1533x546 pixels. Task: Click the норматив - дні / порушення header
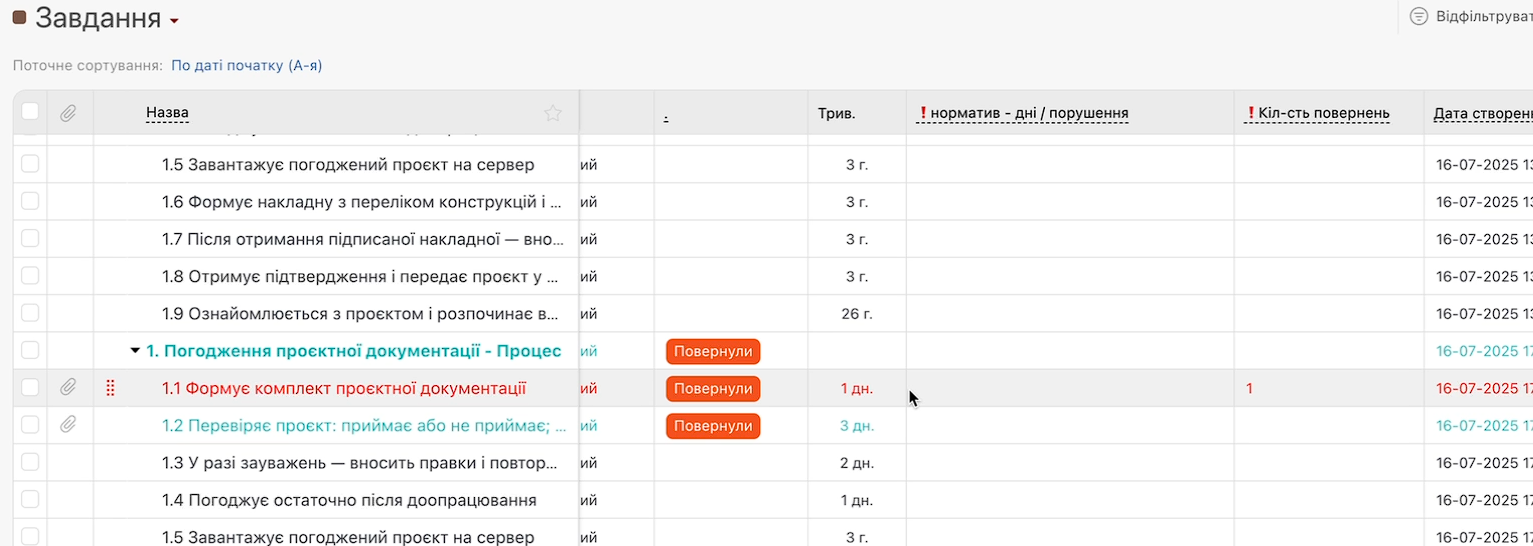[1028, 113]
